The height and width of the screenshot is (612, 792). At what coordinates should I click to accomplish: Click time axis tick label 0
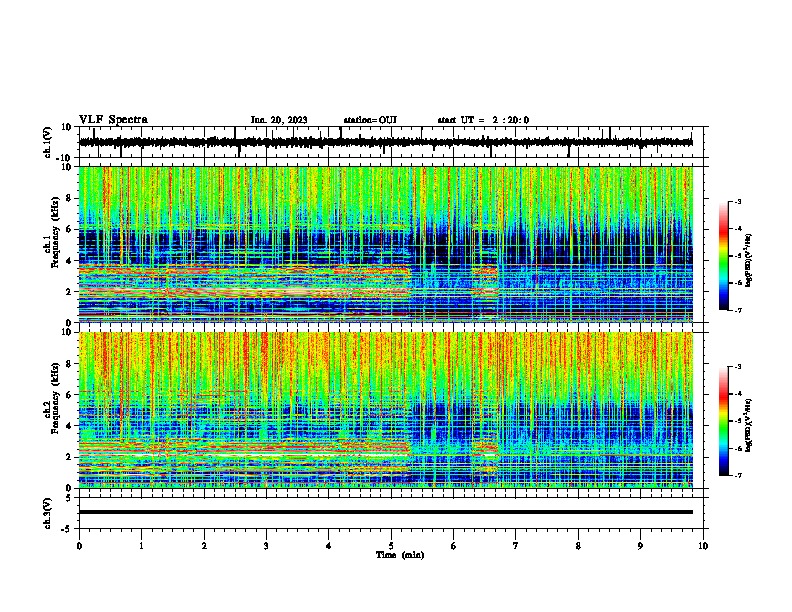coord(79,546)
